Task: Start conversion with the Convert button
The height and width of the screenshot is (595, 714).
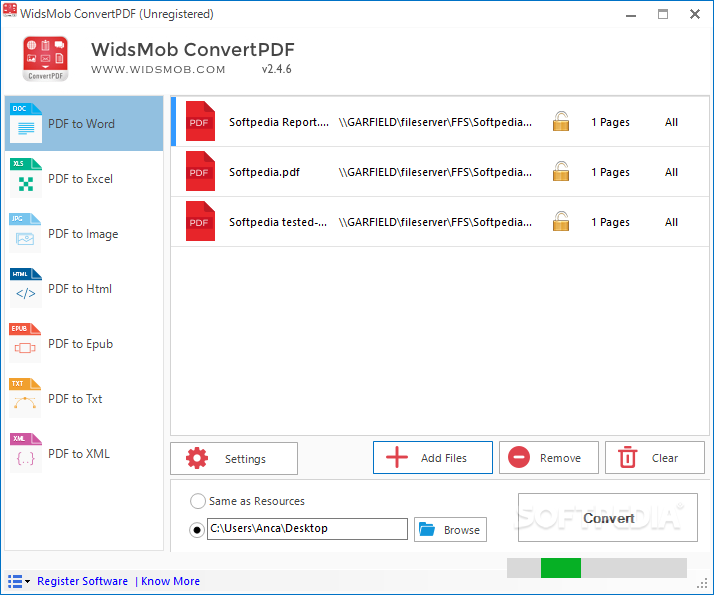Action: click(x=608, y=518)
